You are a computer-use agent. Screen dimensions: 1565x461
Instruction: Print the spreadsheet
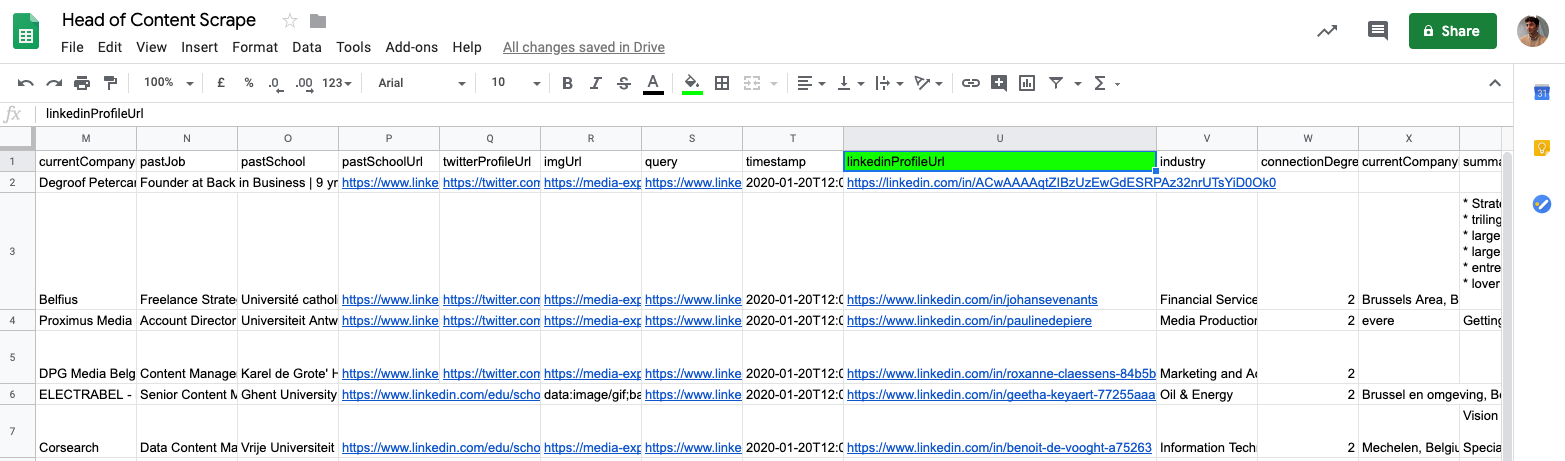click(x=82, y=83)
